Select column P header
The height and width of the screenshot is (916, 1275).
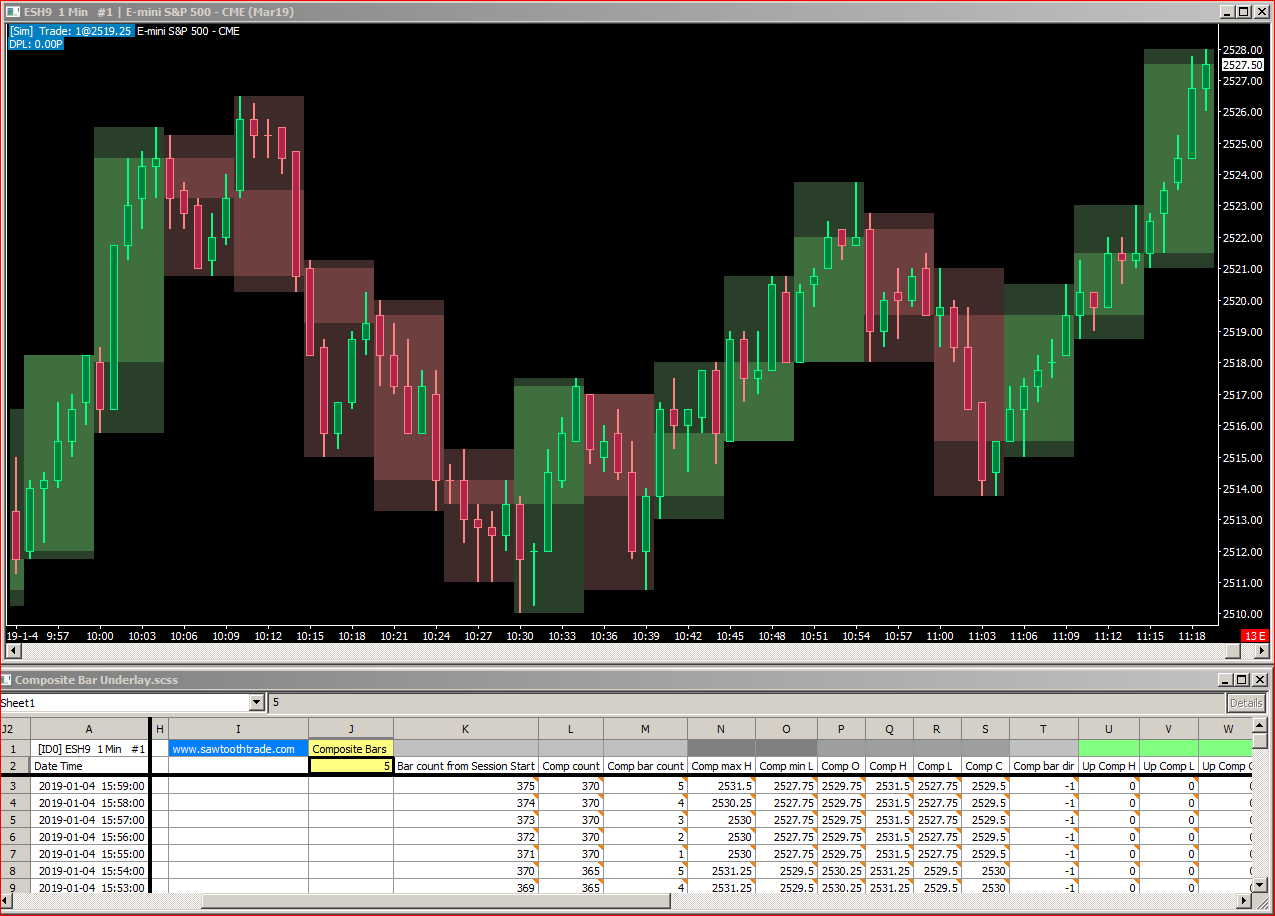tap(841, 729)
